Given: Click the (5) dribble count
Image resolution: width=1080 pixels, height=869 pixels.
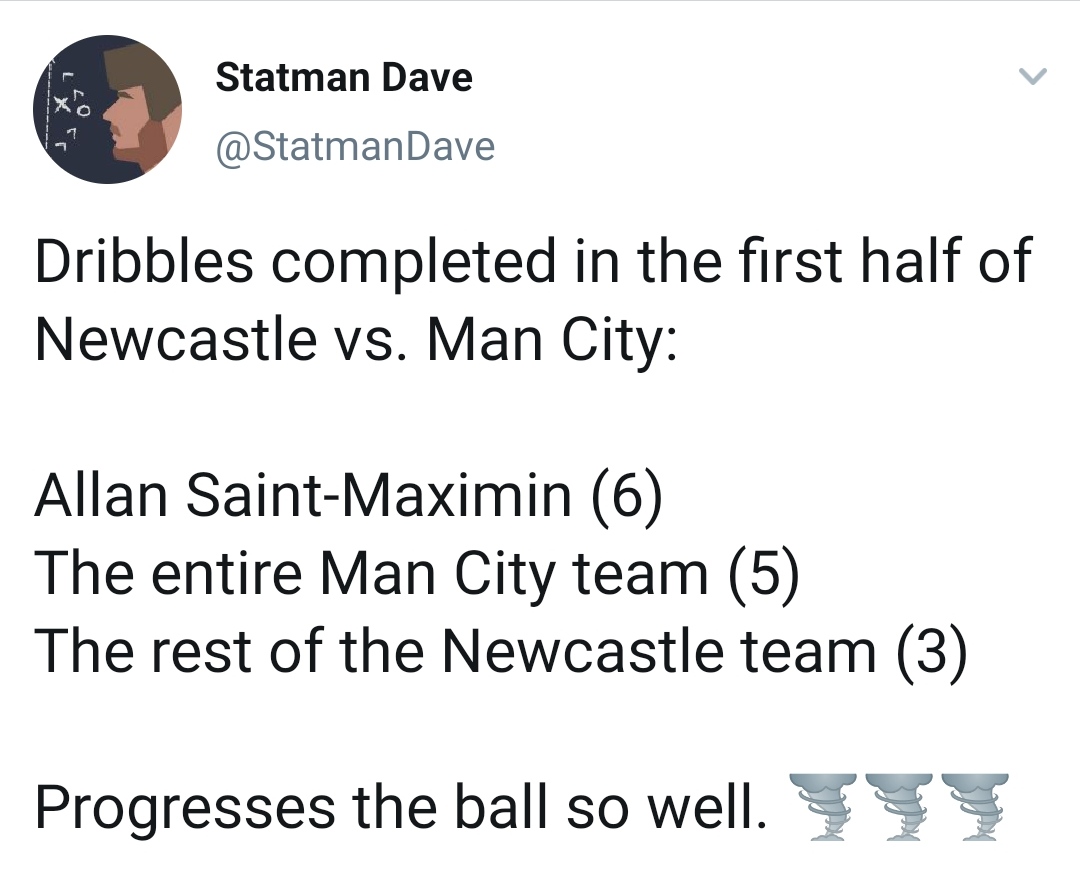Looking at the screenshot, I should click(763, 575).
